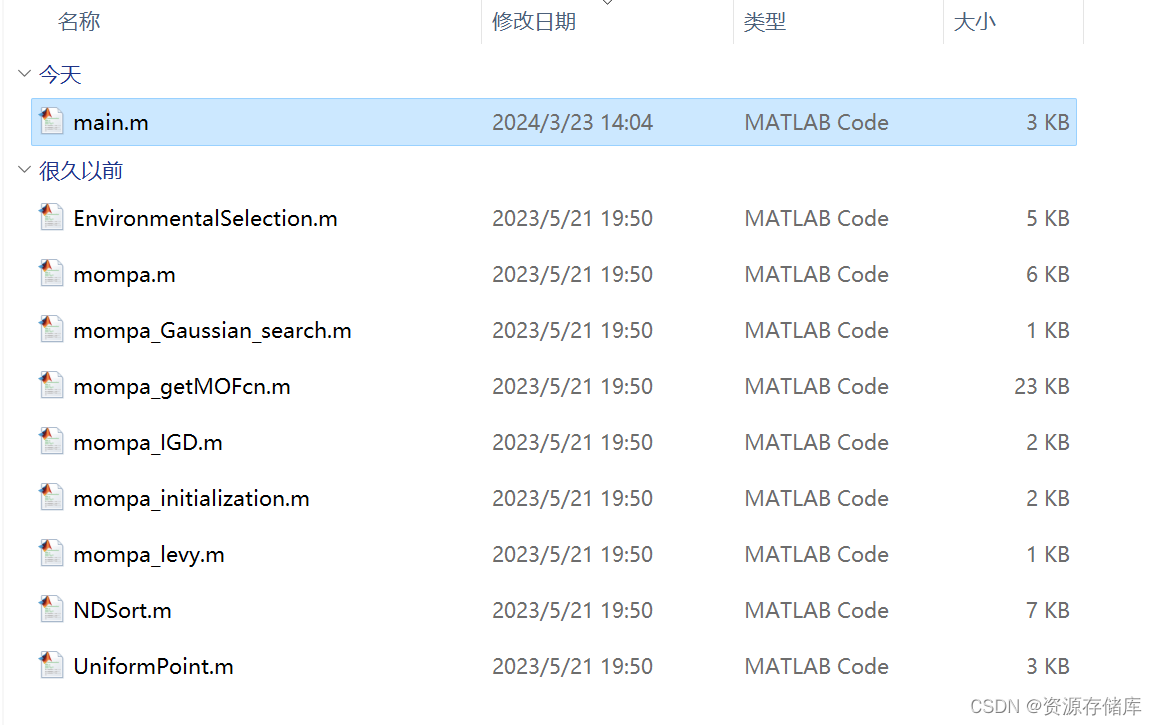Click the file icon for EnvironmentalSelection.m
The image size is (1157, 725).
point(51,218)
